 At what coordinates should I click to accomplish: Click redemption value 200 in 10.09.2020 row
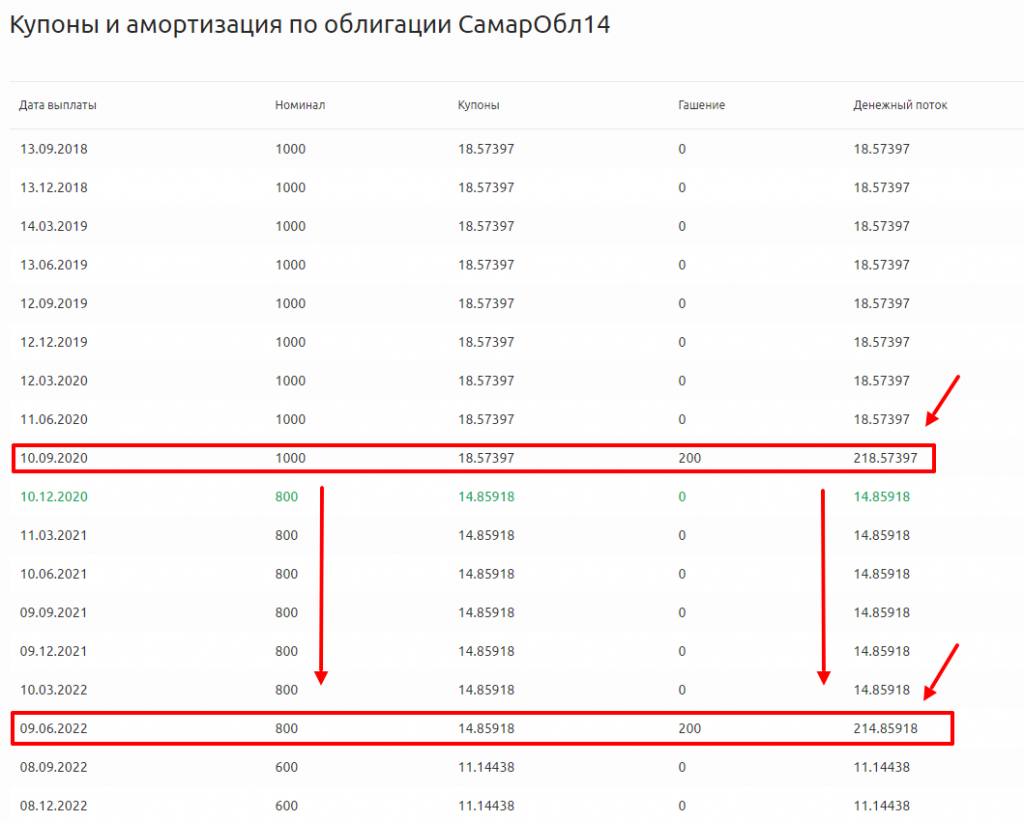click(x=689, y=458)
